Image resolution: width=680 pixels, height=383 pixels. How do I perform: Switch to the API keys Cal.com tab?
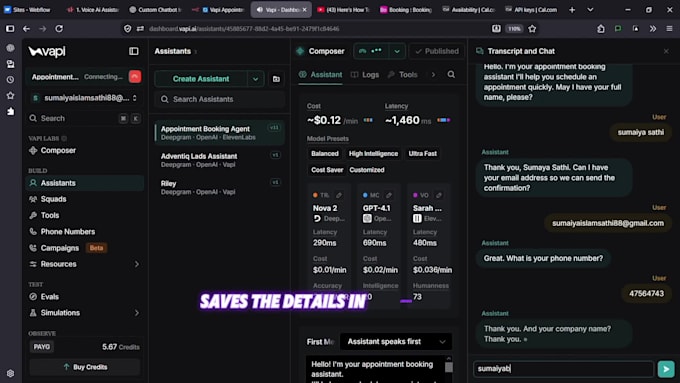531,10
